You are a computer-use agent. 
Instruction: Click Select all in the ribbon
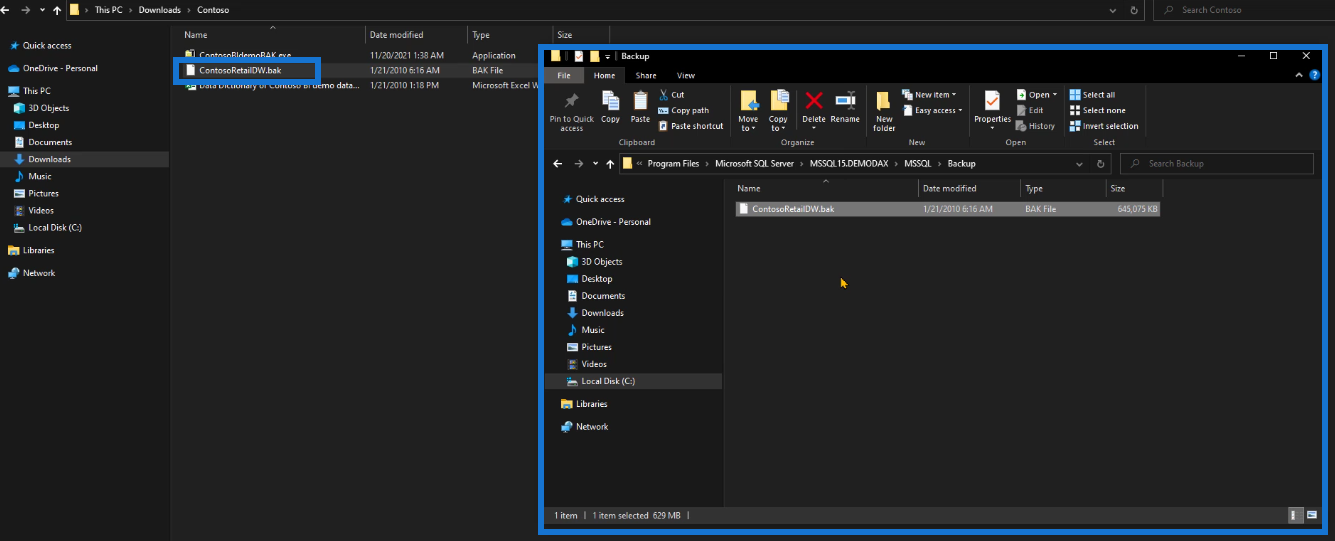[x=1091, y=95]
